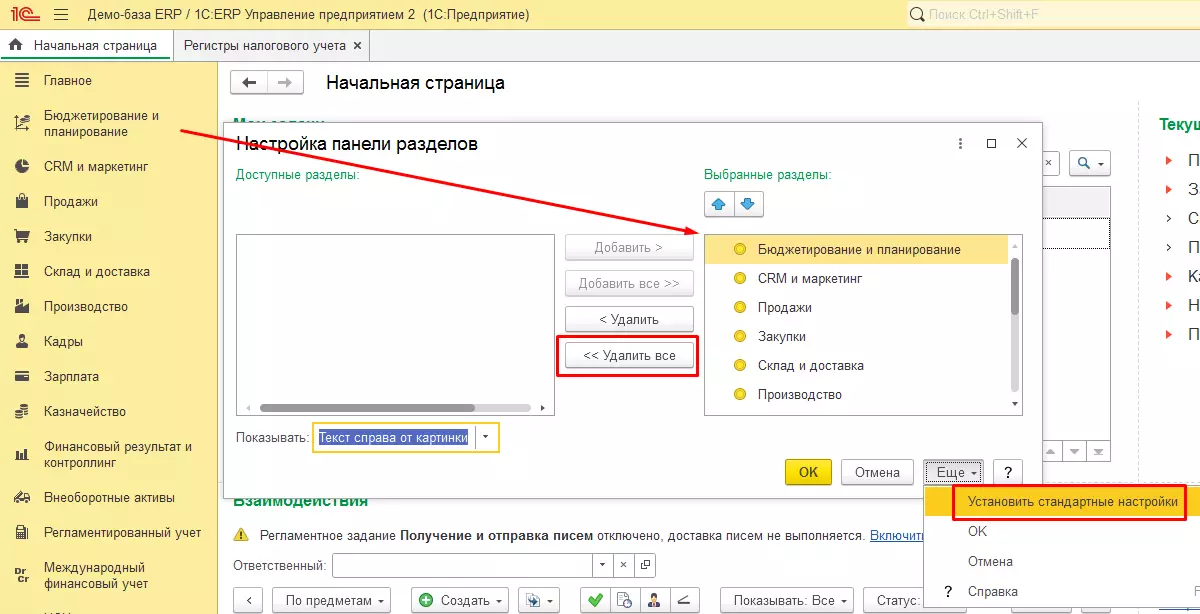Open the Еще dropdown button
Image resolution: width=1200 pixels, height=614 pixels.
pos(954,472)
